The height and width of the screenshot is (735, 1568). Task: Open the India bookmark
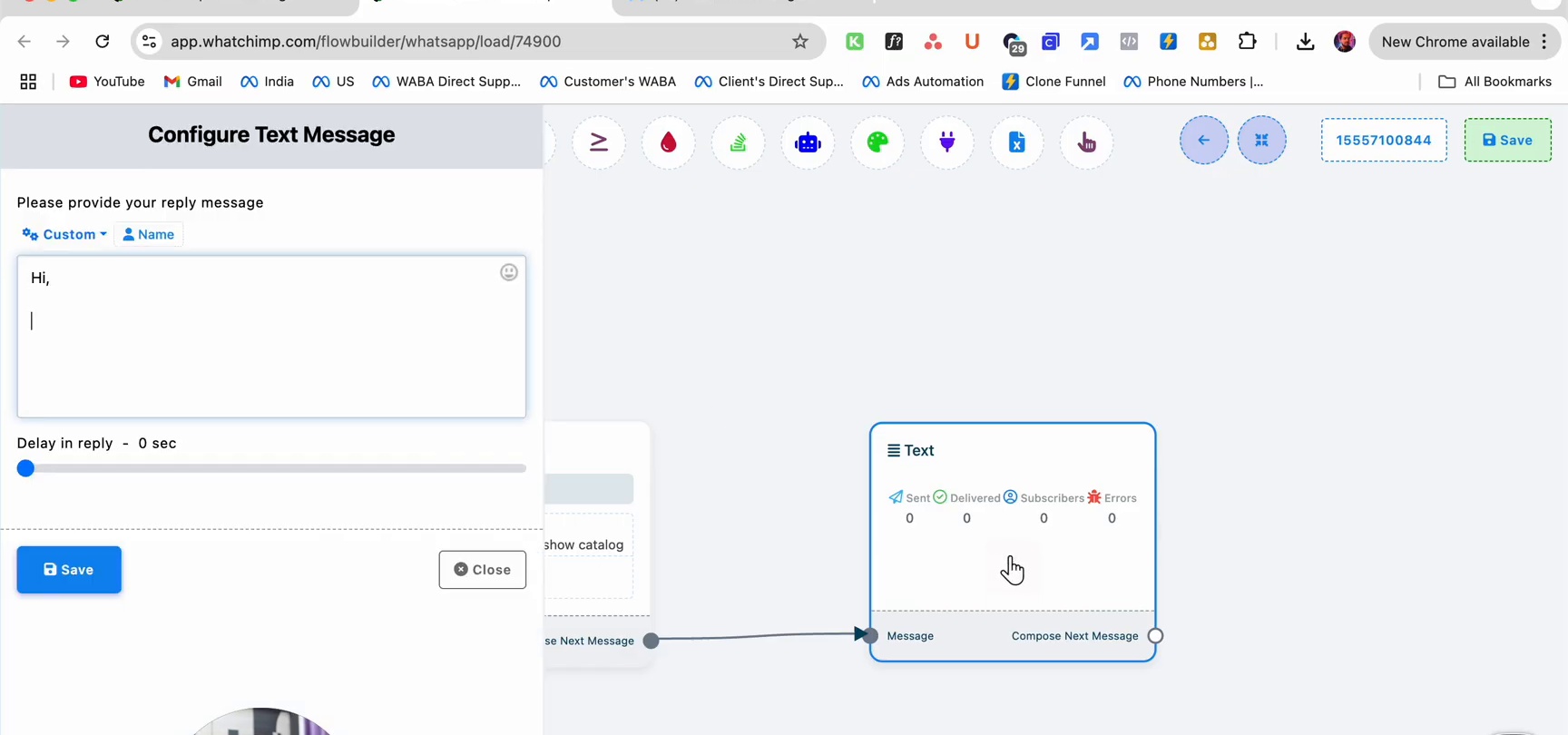coord(267,82)
